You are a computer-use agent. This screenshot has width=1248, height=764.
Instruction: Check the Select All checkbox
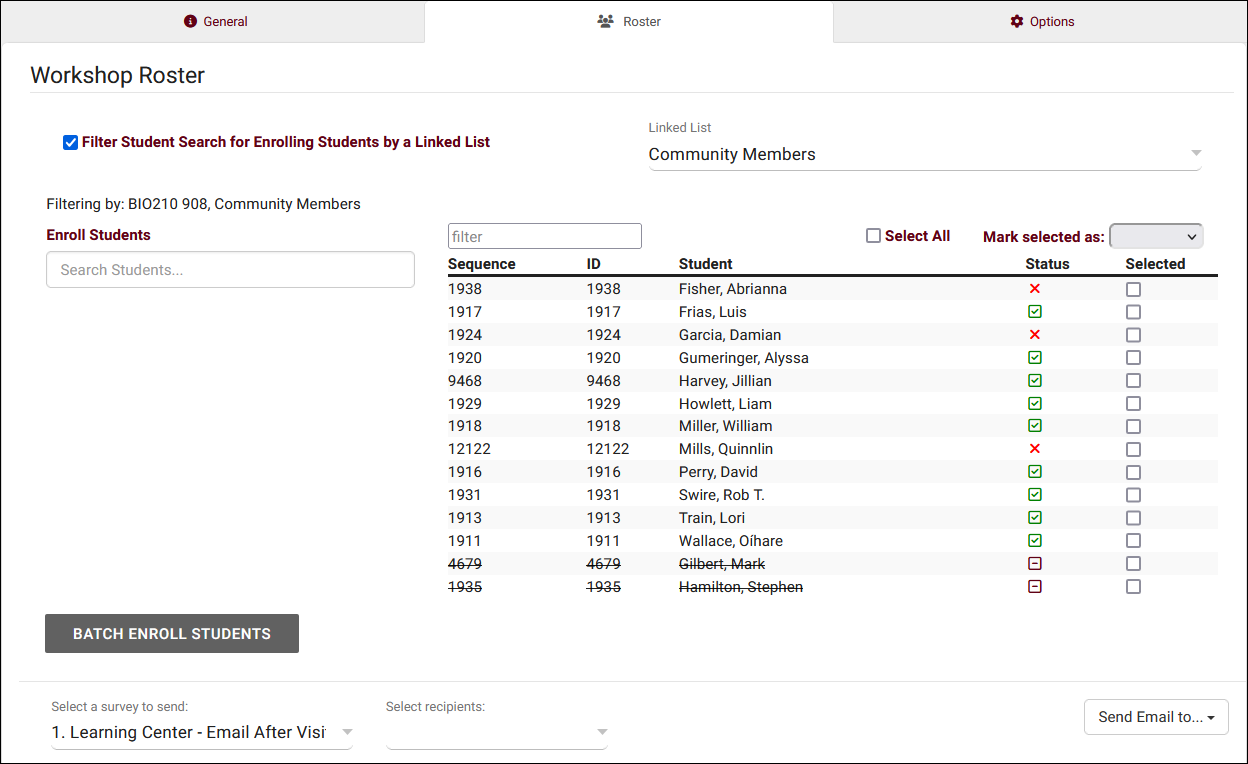(x=873, y=236)
